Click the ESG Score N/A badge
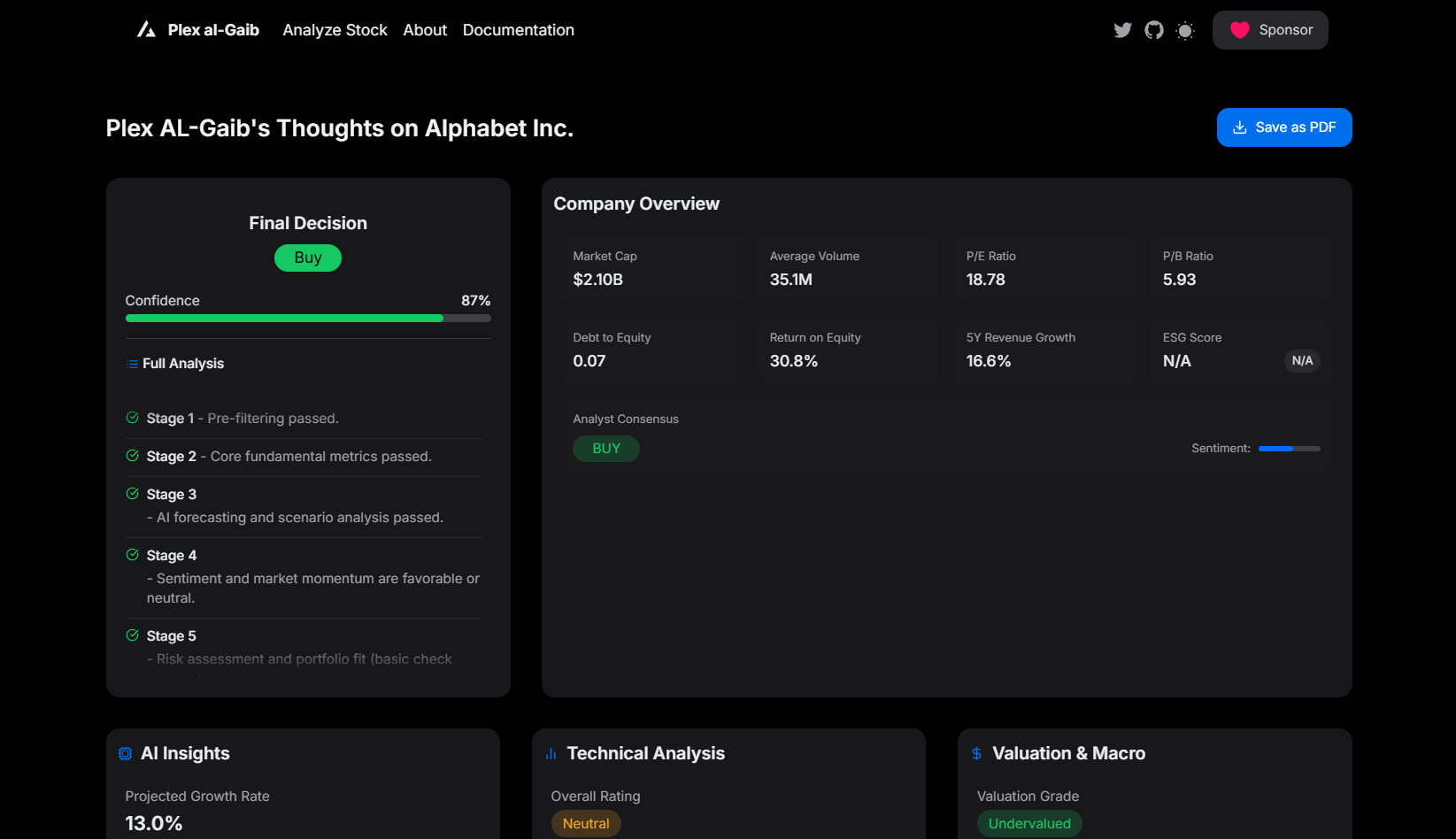This screenshot has height=839, width=1456. (1302, 361)
